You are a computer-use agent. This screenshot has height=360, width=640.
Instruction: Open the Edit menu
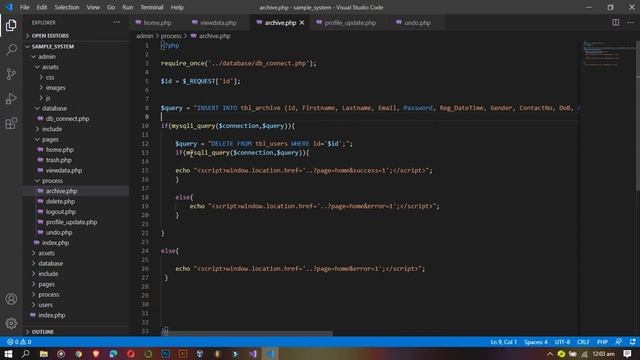[42, 7]
